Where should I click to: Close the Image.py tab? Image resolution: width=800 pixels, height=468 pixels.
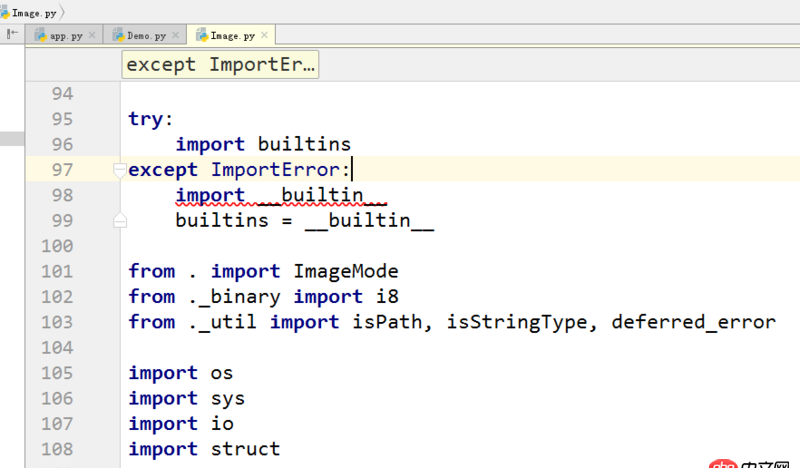tap(264, 35)
